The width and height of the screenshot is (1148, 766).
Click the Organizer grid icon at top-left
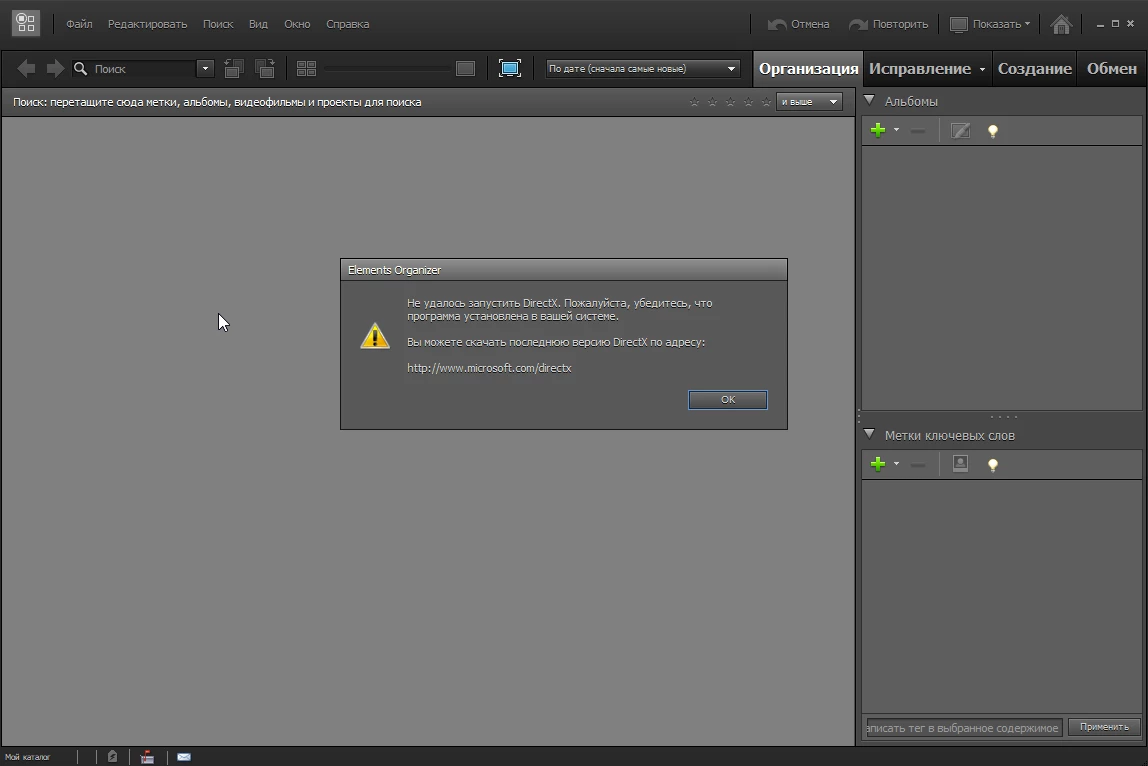tap(26, 23)
